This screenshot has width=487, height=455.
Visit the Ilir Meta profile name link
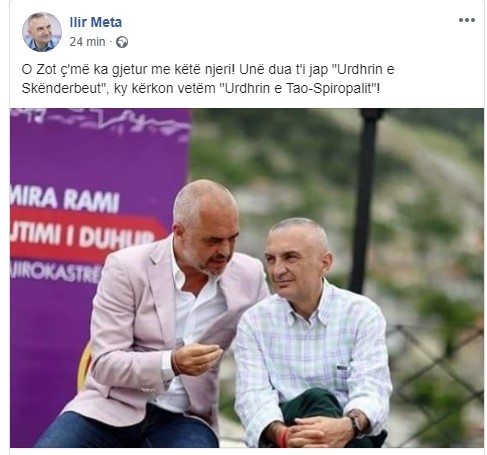coord(96,22)
